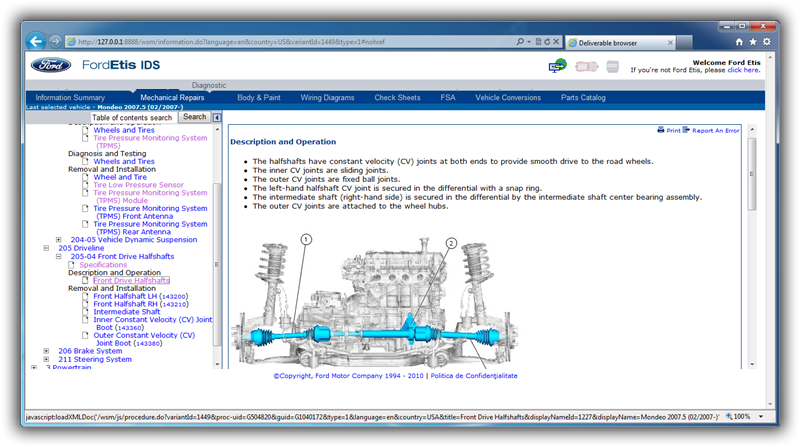Click the vehicle connection monitor icon
This screenshot has height=447, width=800.
(558, 66)
